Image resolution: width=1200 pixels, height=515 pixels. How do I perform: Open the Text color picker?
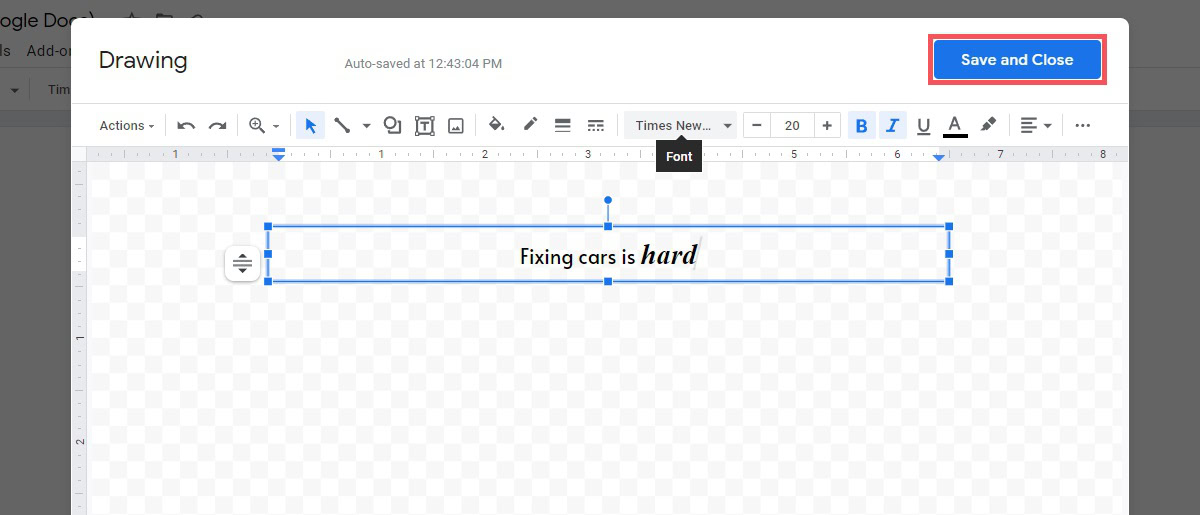click(955, 125)
